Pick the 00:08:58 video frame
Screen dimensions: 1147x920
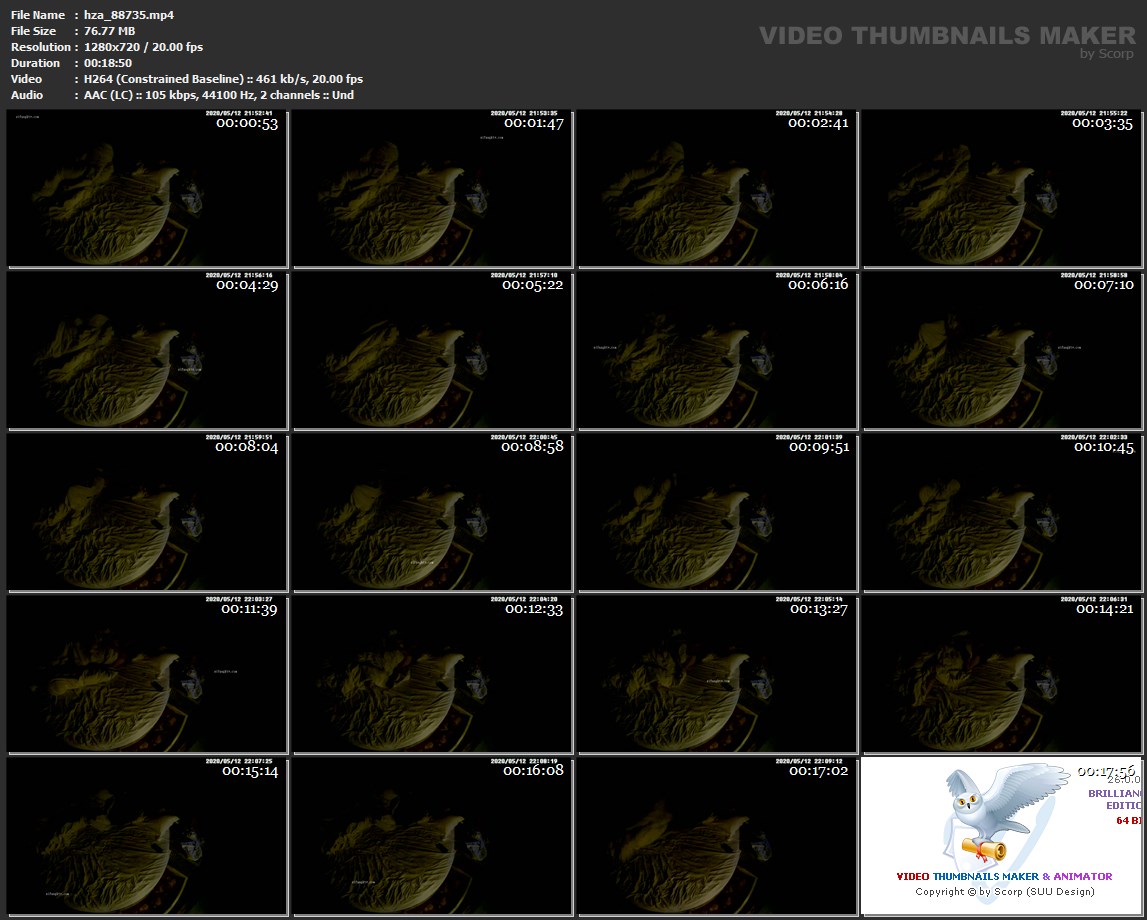tap(432, 513)
